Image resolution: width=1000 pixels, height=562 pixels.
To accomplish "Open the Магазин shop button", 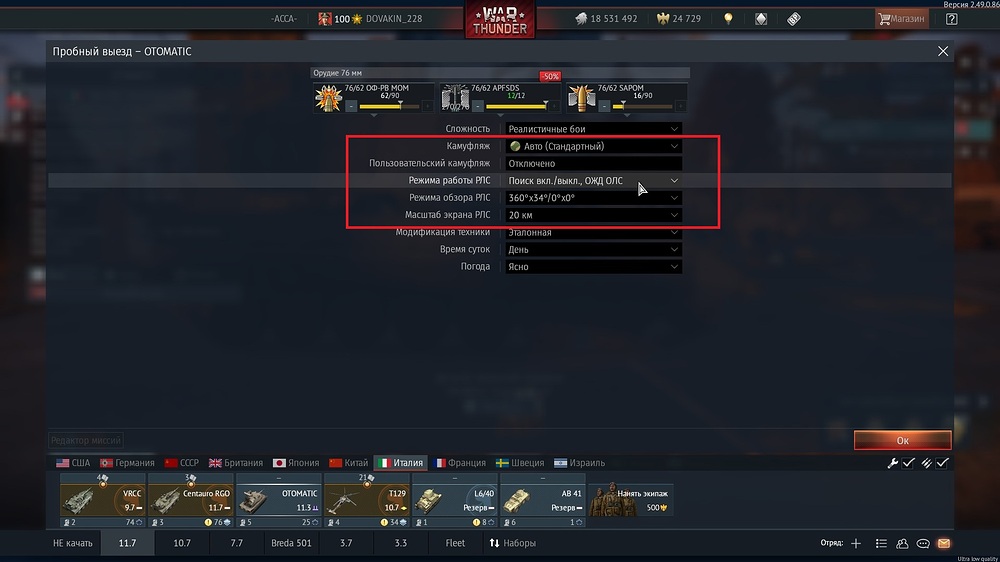I will (901, 19).
